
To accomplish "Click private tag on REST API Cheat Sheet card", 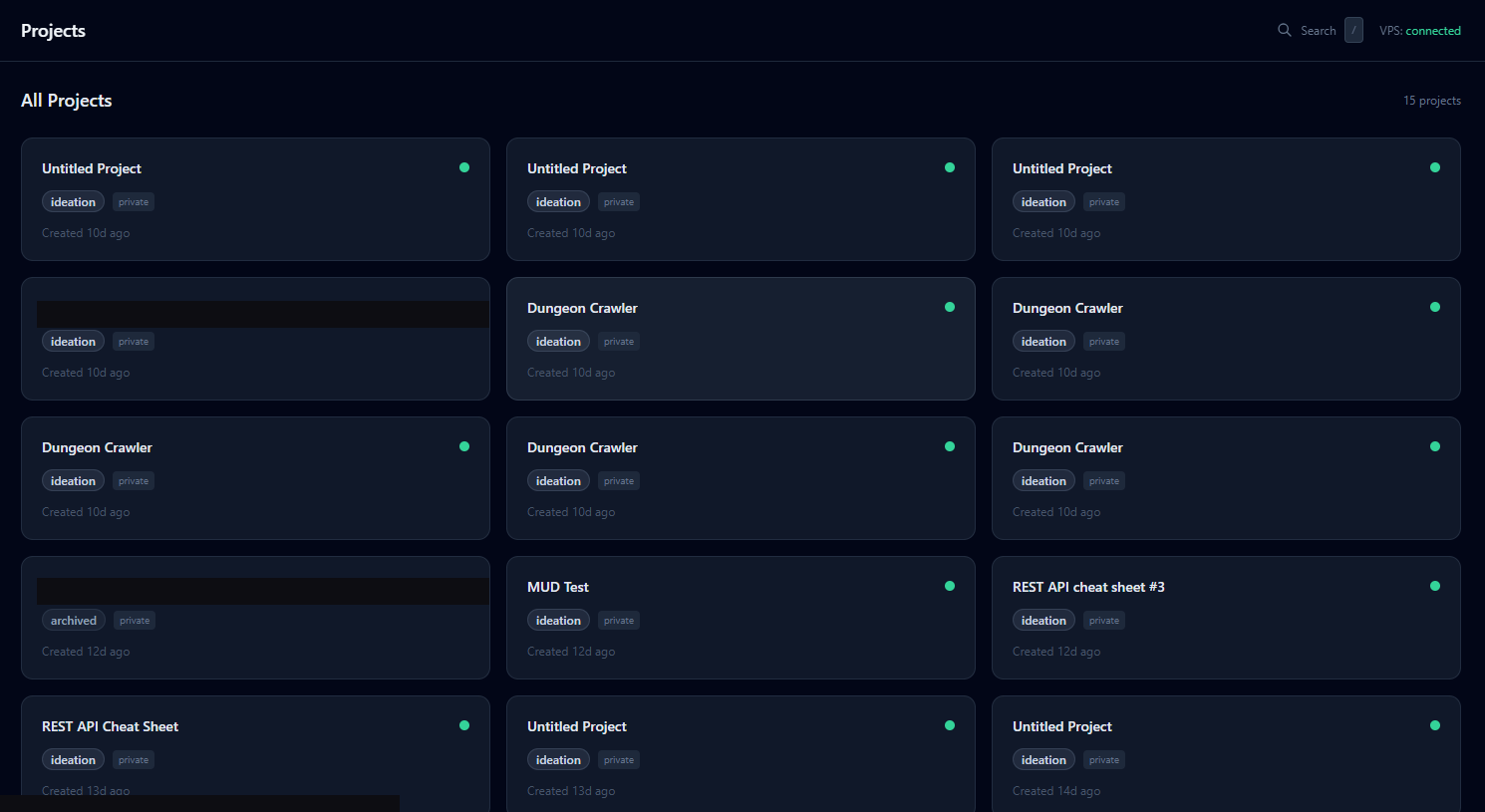I will click(134, 760).
